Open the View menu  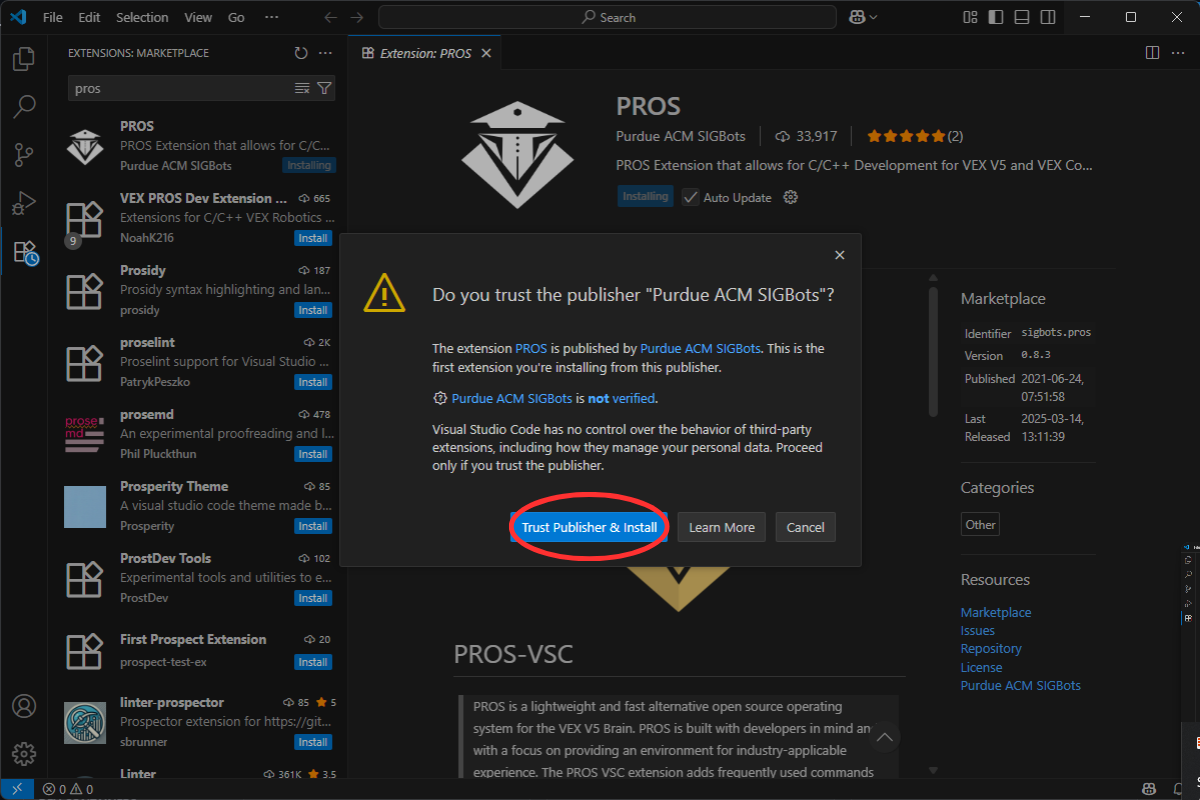click(x=198, y=17)
